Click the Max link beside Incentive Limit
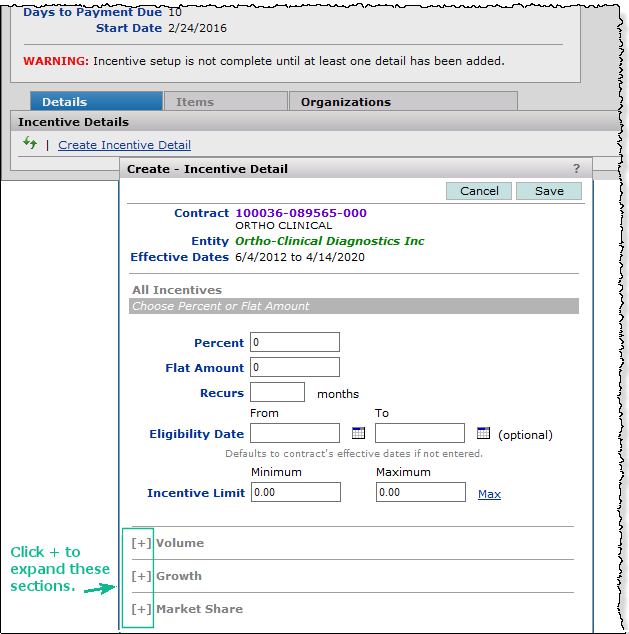 (489, 494)
